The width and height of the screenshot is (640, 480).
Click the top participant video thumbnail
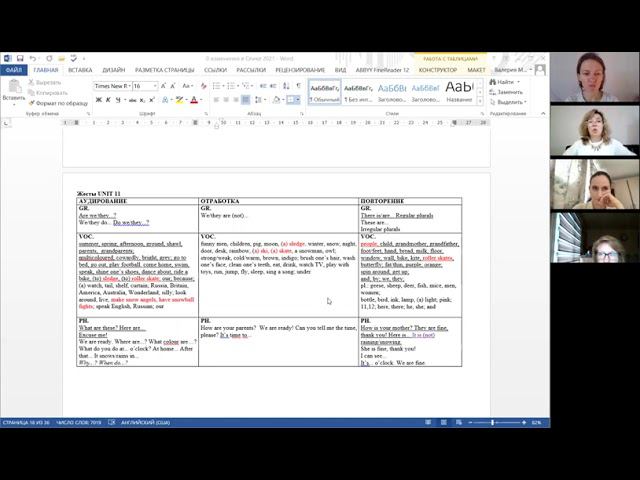point(595,77)
